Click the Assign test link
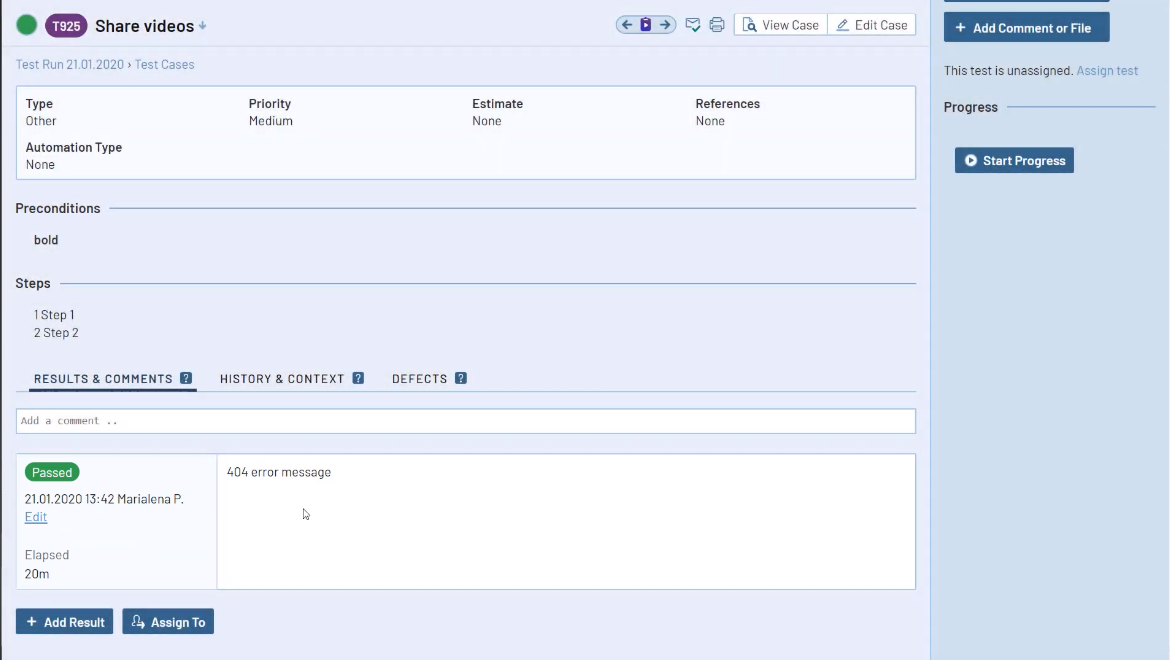This screenshot has width=1170, height=660. pyautogui.click(x=1107, y=71)
